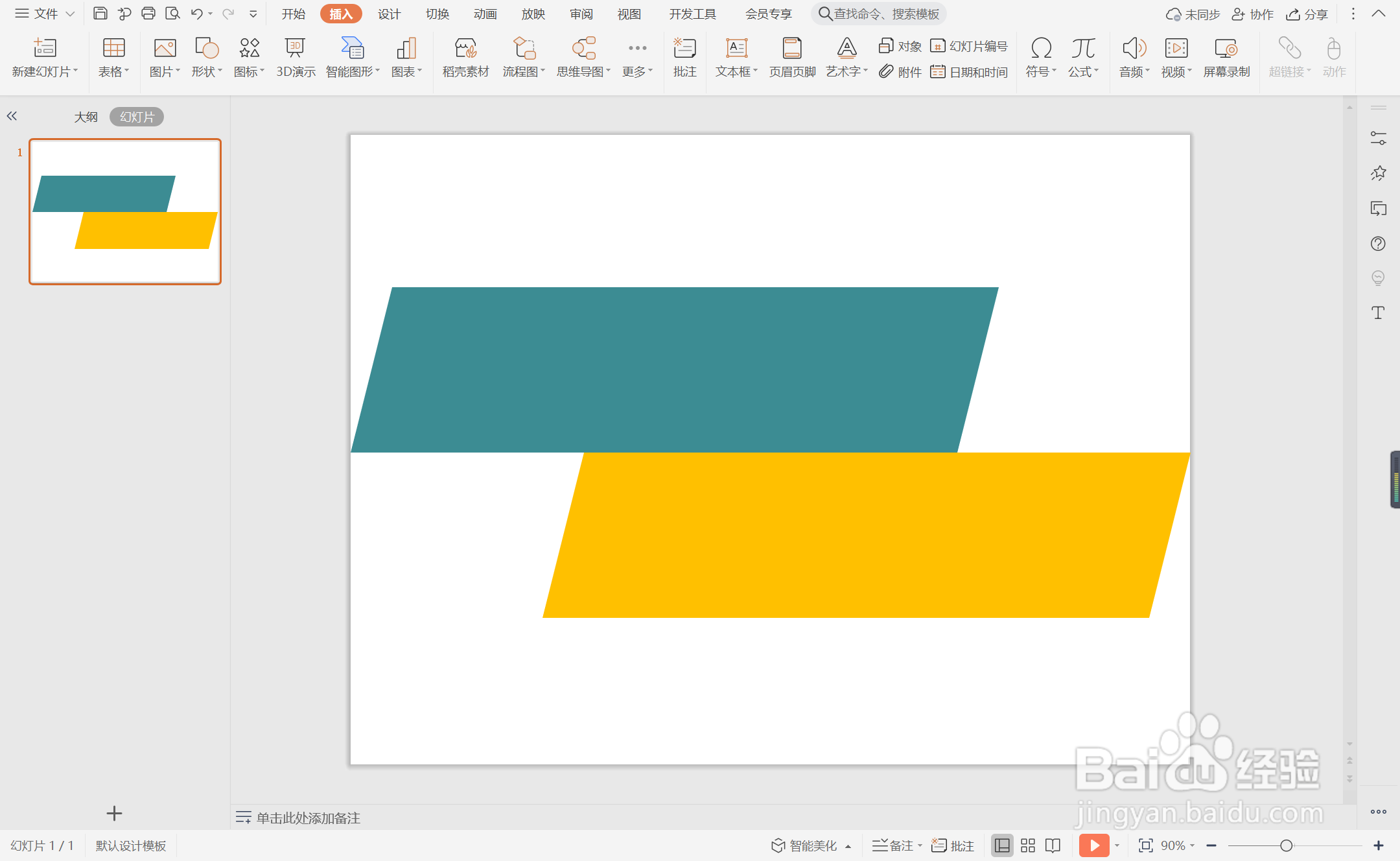Image resolution: width=1400 pixels, height=861 pixels.
Task: Open the 90% zoom level dropdown
Action: pyautogui.click(x=1177, y=845)
